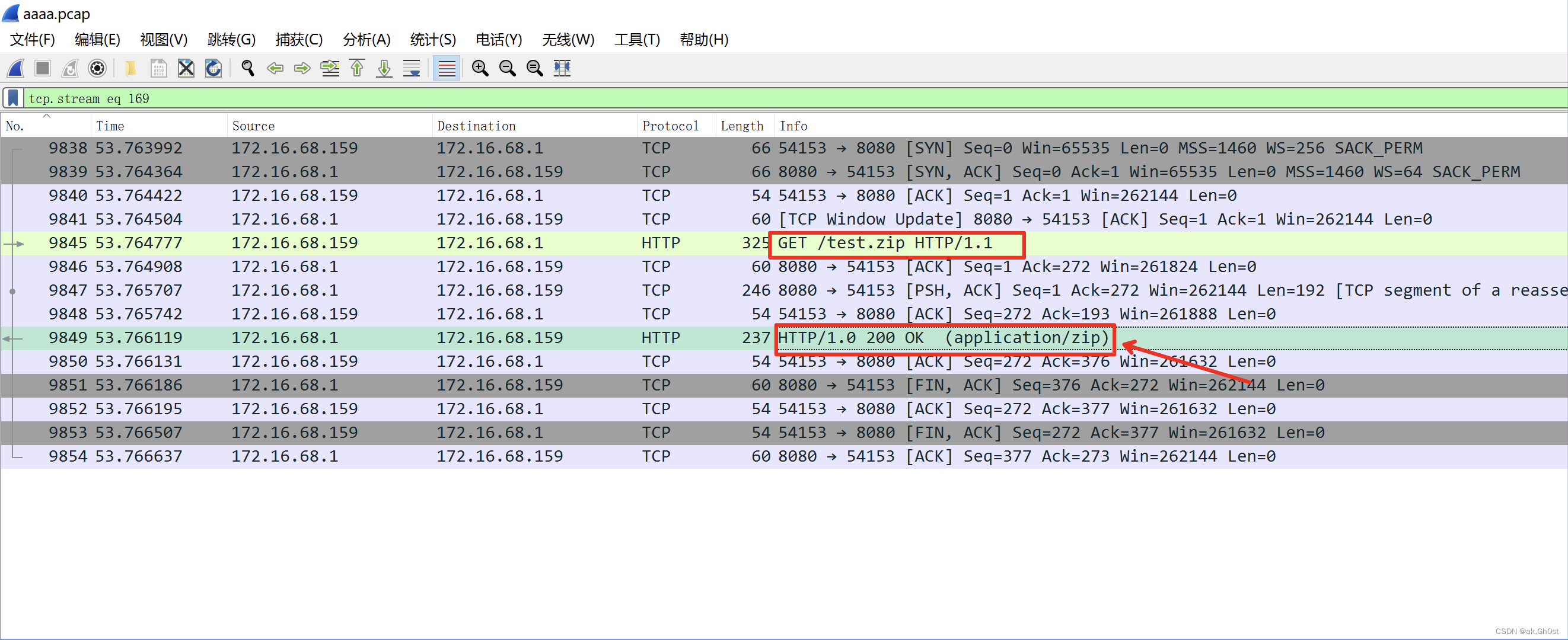This screenshot has height=640, width=1568.
Task: Sort by the No. column header
Action: pyautogui.click(x=46, y=125)
